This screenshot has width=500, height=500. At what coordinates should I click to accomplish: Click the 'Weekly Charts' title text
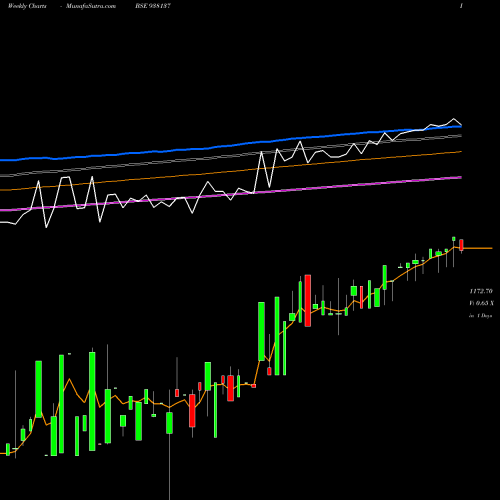pos(27,6)
